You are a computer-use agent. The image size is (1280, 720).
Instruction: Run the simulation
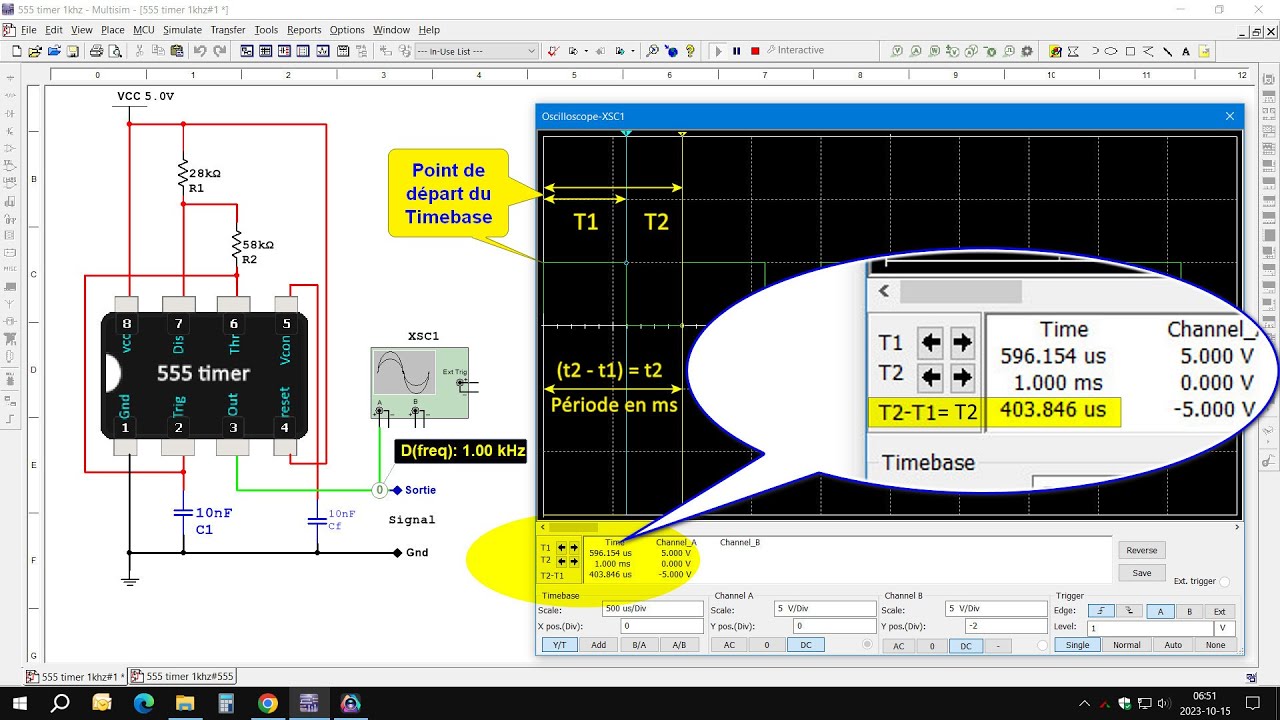pos(717,50)
